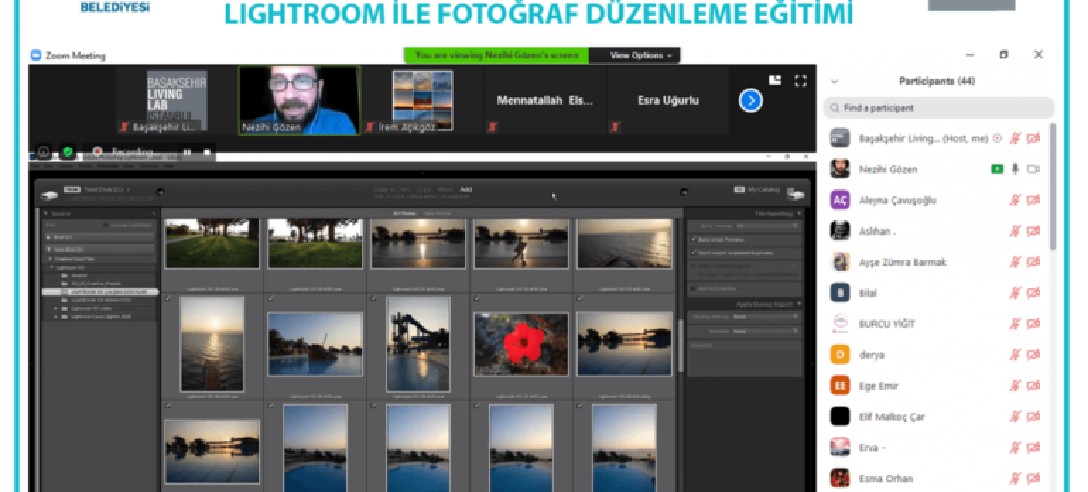Click the green encryption shield icon
Image resolution: width=1088 pixels, height=492 pixels.
pyautogui.click(x=67, y=151)
